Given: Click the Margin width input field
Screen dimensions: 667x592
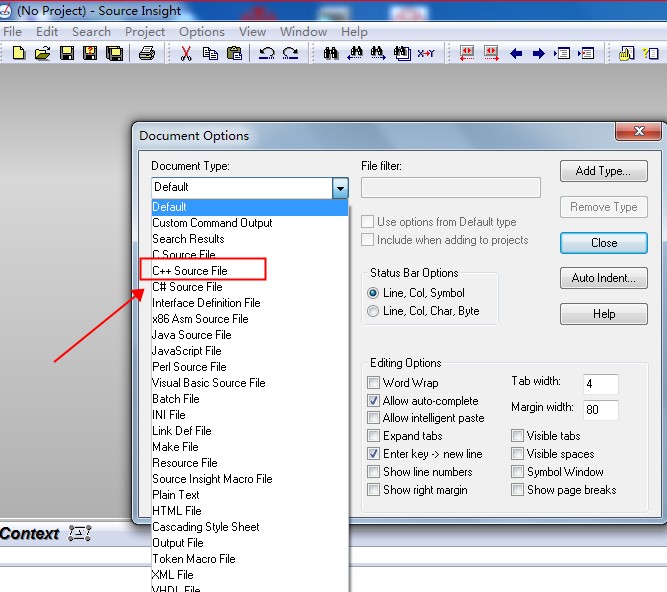Looking at the screenshot, I should tap(601, 410).
